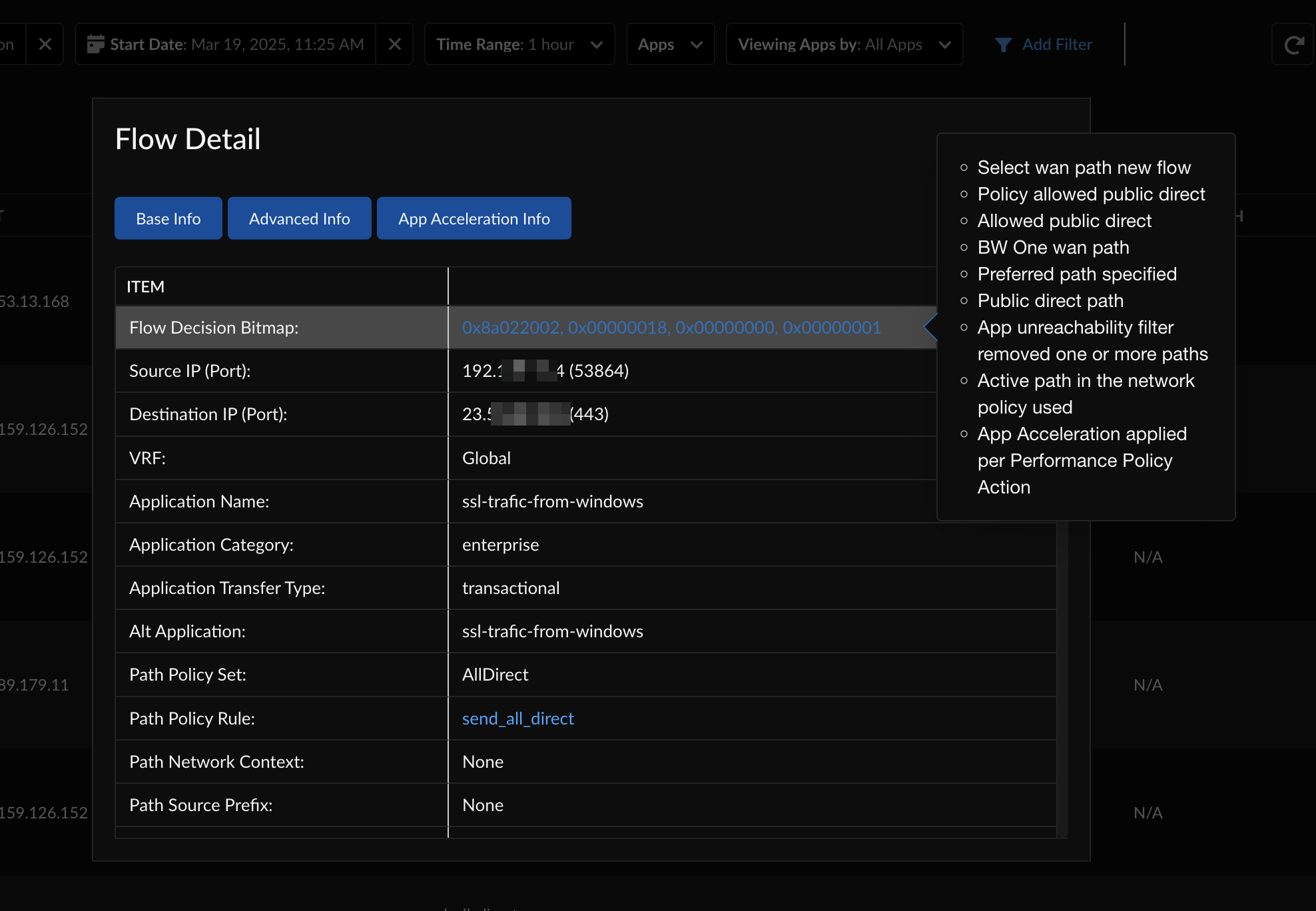The width and height of the screenshot is (1316, 911).
Task: Select App Acceleration Info tab
Action: pos(474,218)
